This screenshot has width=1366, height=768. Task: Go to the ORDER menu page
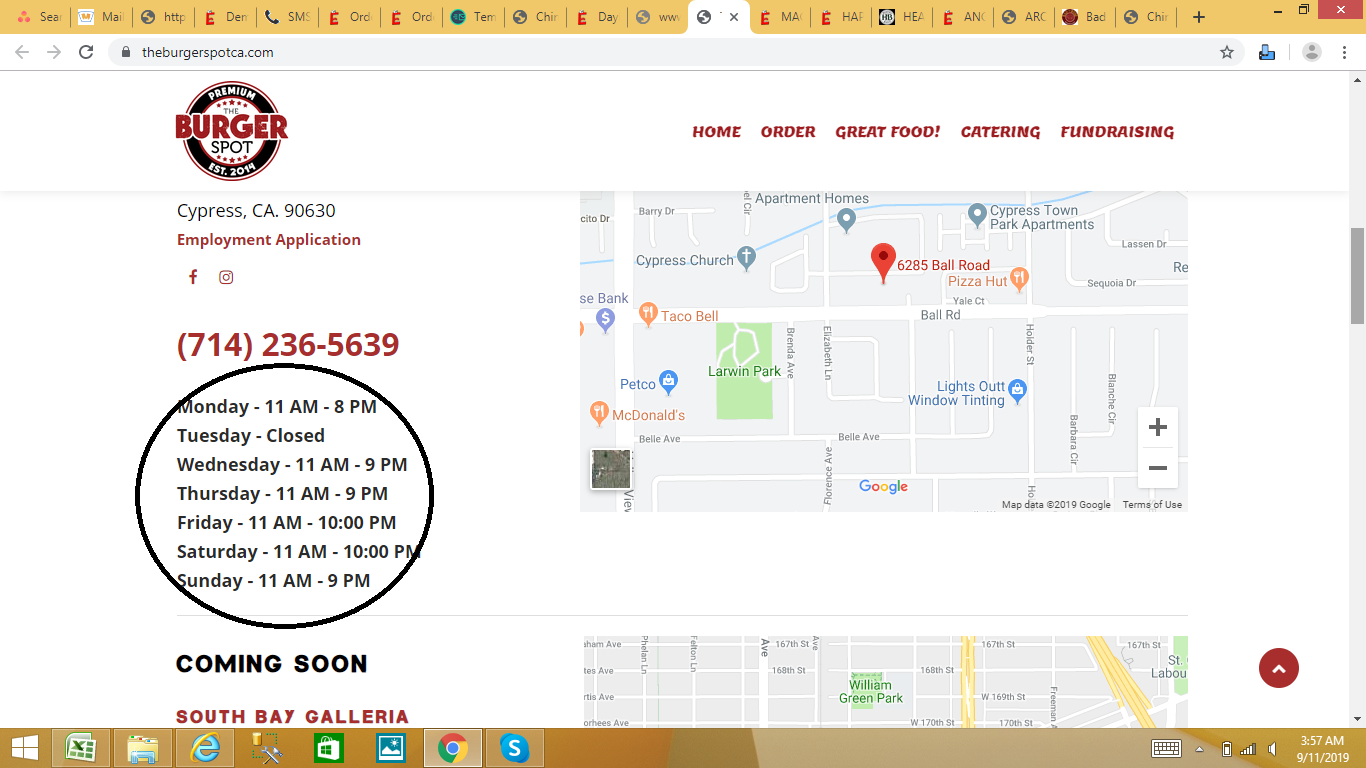[x=787, y=132]
